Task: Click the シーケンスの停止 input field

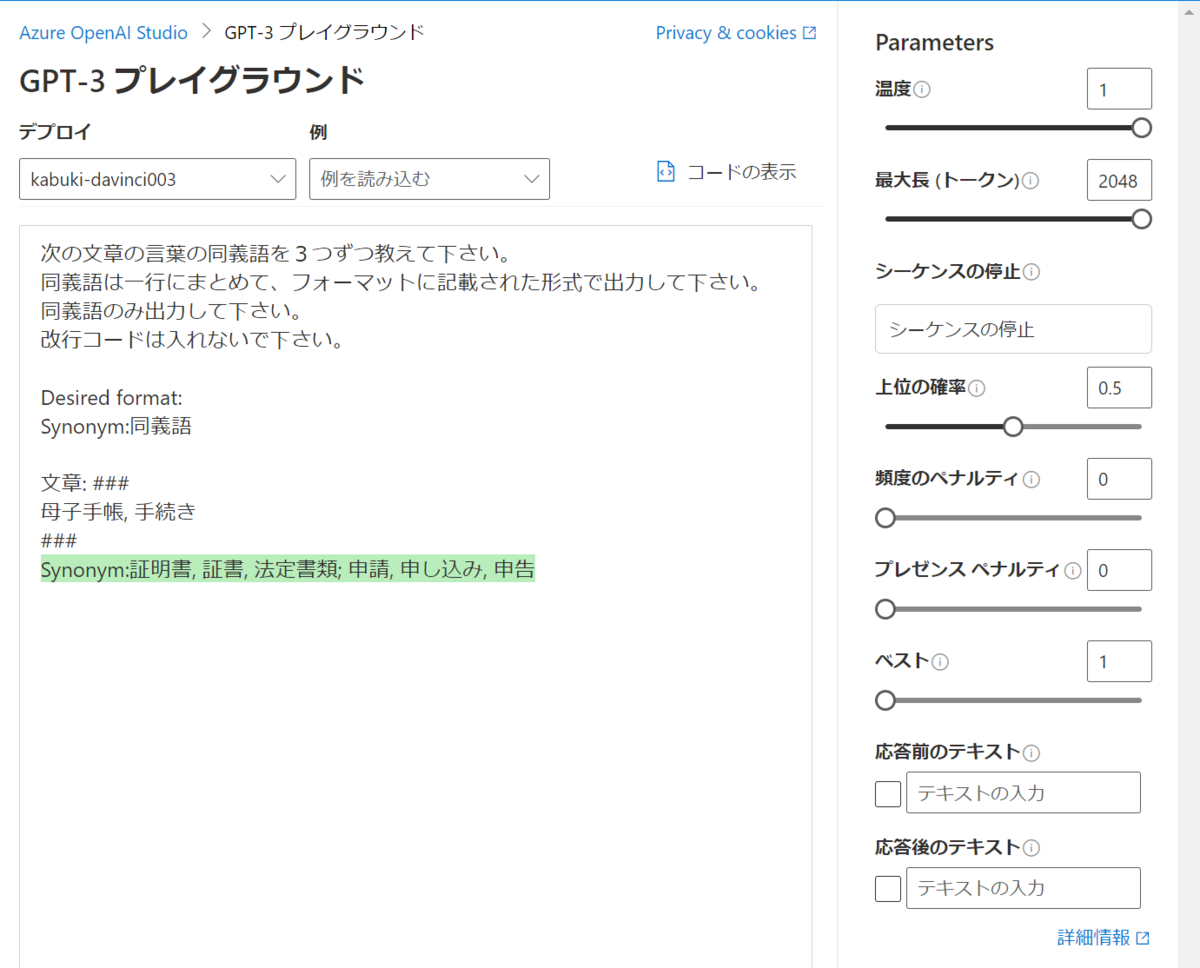Action: pyautogui.click(x=1013, y=329)
